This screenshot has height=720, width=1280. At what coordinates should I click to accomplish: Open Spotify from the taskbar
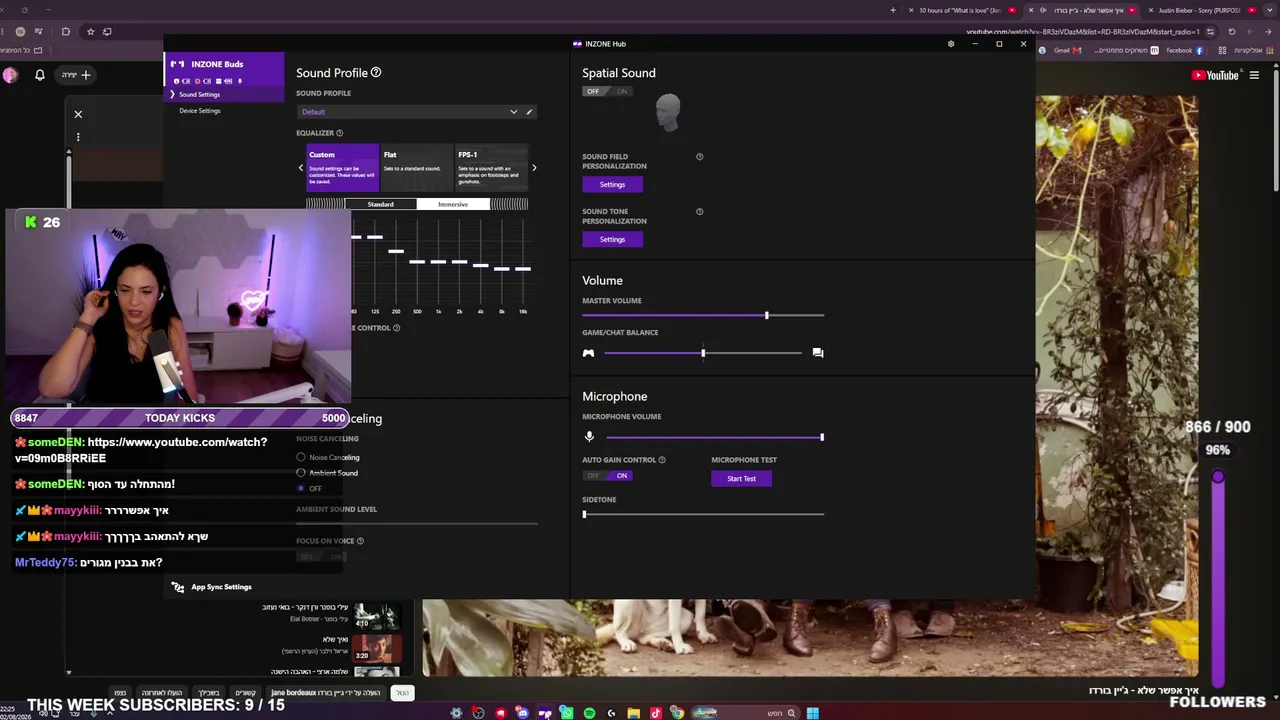589,713
